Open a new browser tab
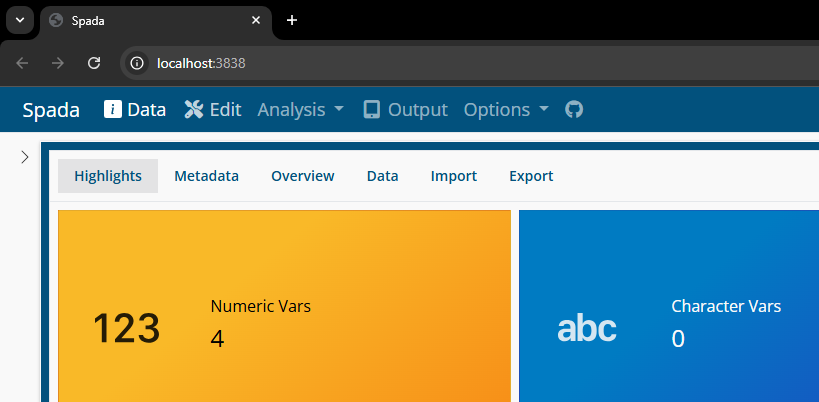The width and height of the screenshot is (819, 402). click(x=292, y=20)
